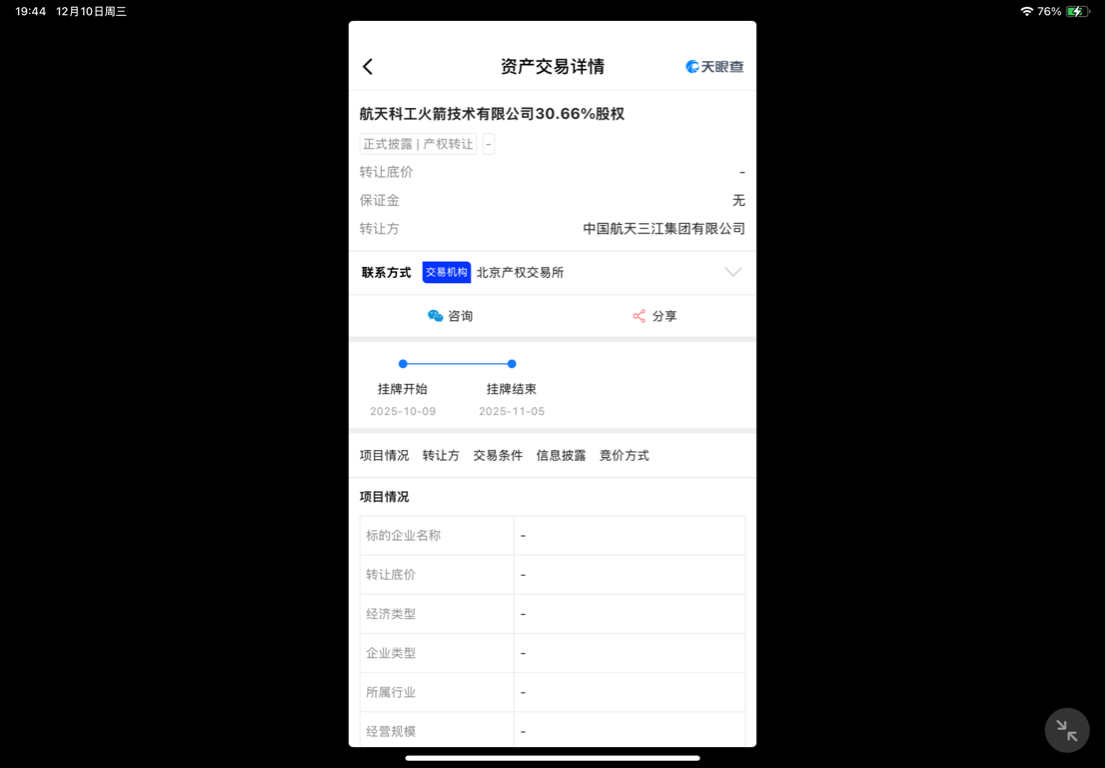The width and height of the screenshot is (1106, 768).
Task: Click the 标的企业名称 table row
Action: pos(552,535)
